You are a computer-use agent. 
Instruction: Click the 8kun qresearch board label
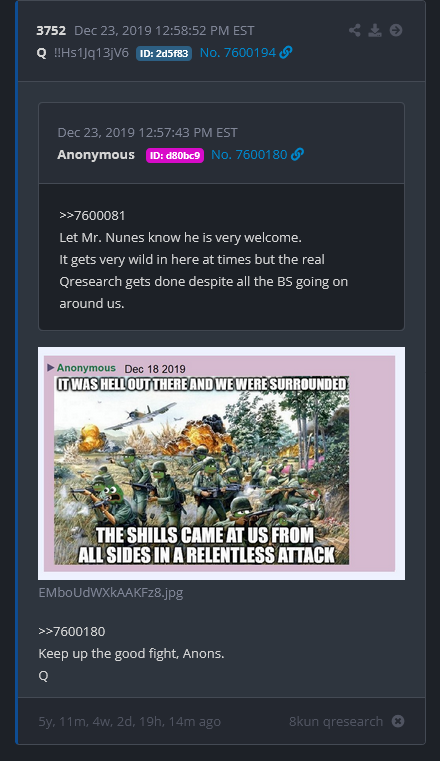[x=336, y=721]
